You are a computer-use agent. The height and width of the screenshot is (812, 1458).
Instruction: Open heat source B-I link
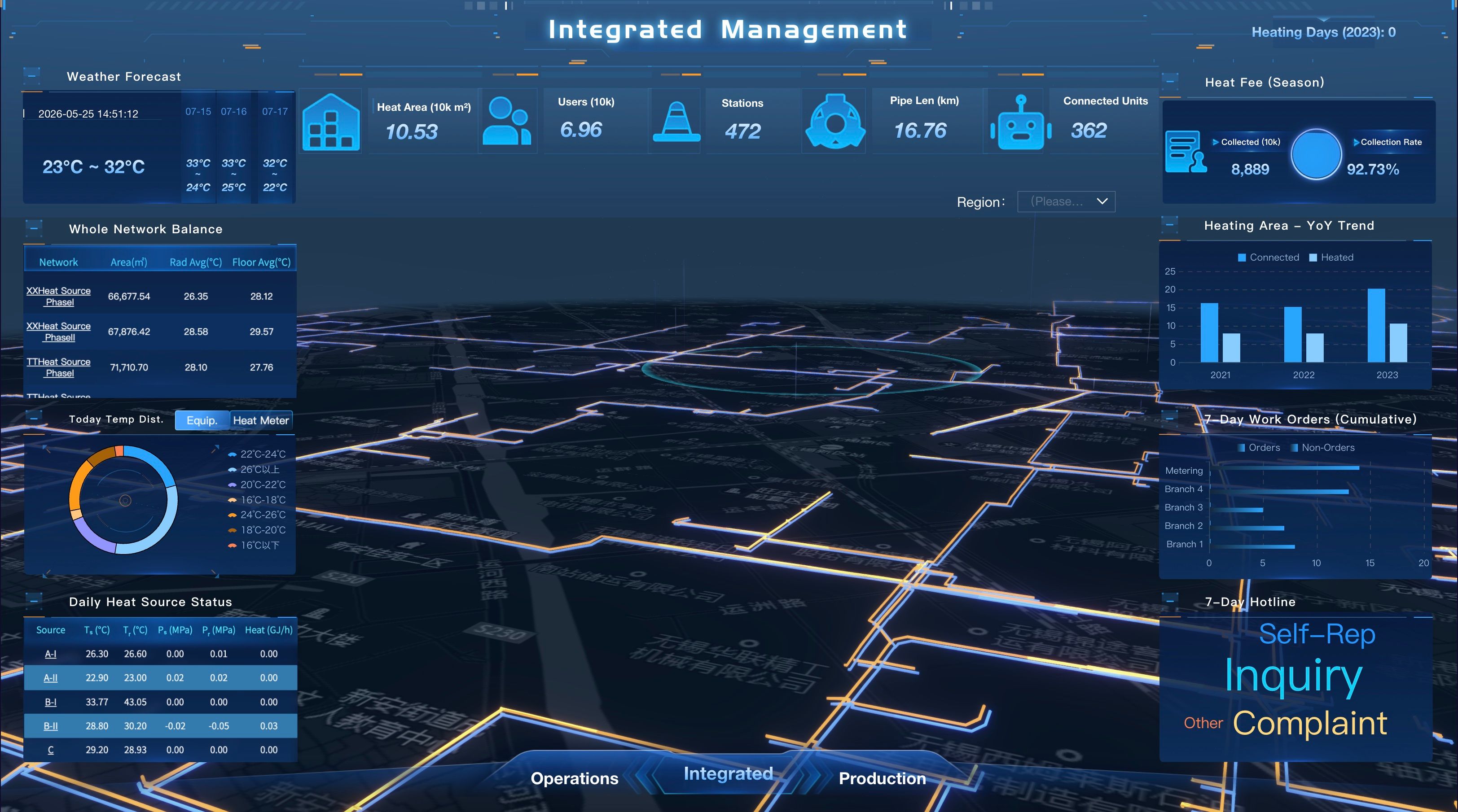50,702
